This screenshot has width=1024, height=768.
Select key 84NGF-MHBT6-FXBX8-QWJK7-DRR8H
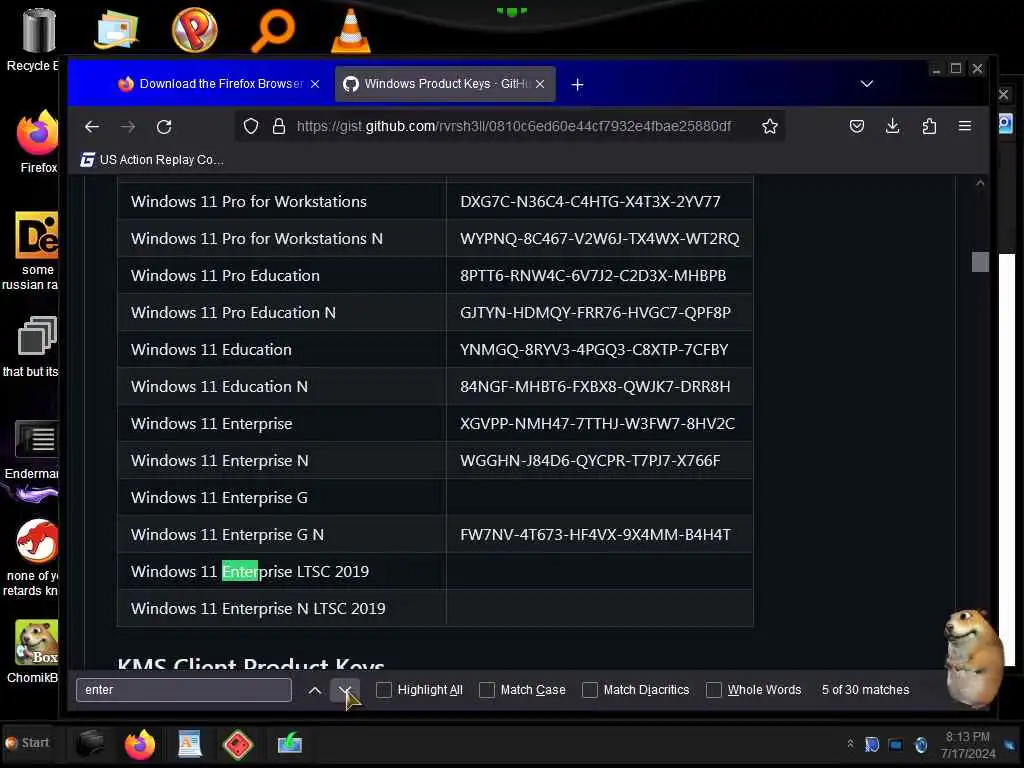595,387
